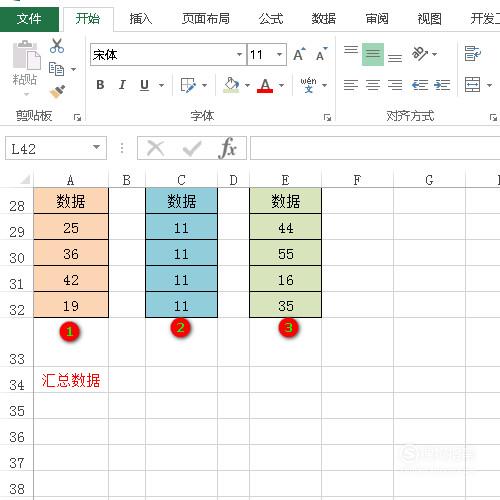This screenshot has width=500, height=500.
Task: Click the text orientation icon
Action: pos(420,53)
